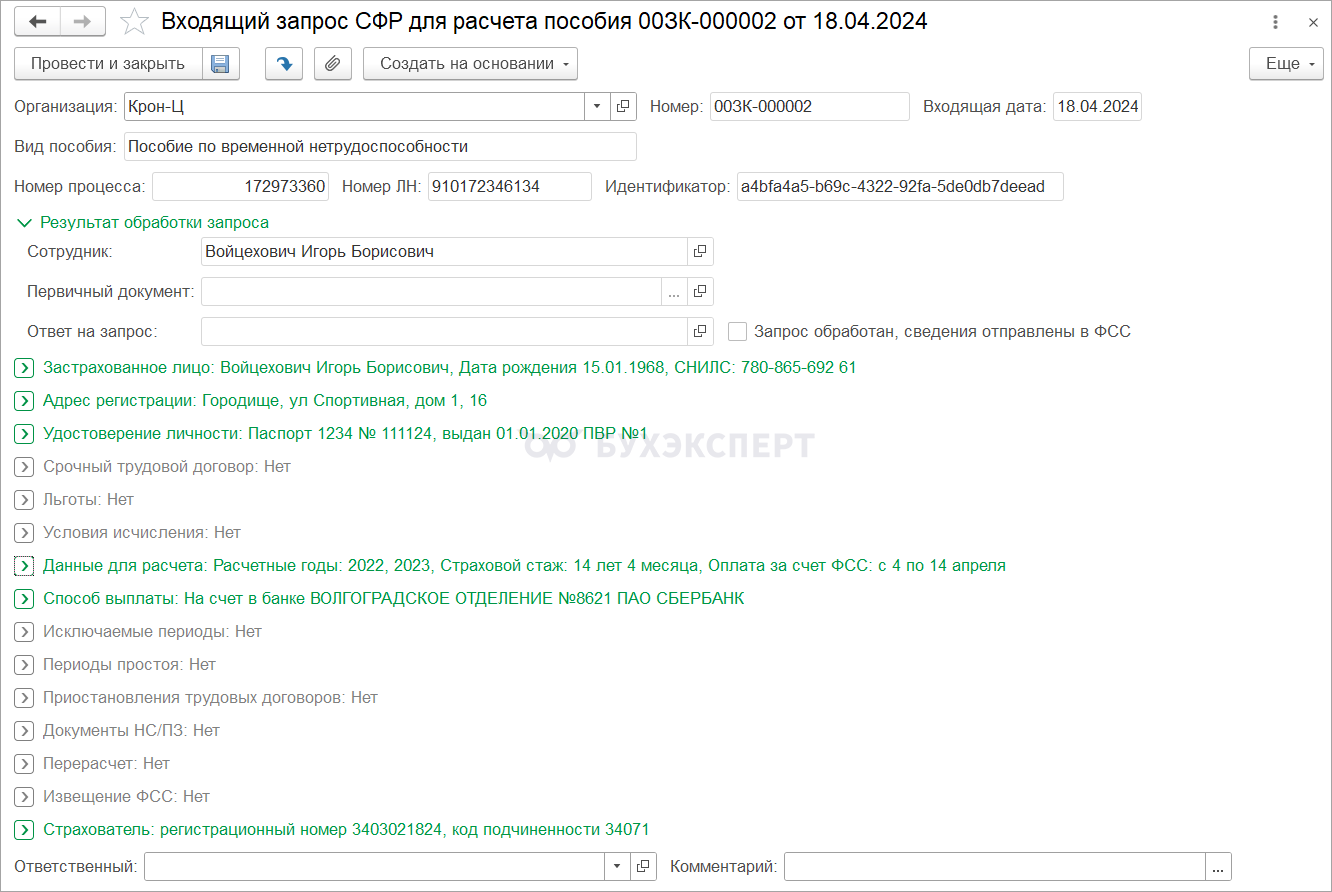The height and width of the screenshot is (892, 1332).
Task: Expand the Льготы section
Action: click(25, 500)
